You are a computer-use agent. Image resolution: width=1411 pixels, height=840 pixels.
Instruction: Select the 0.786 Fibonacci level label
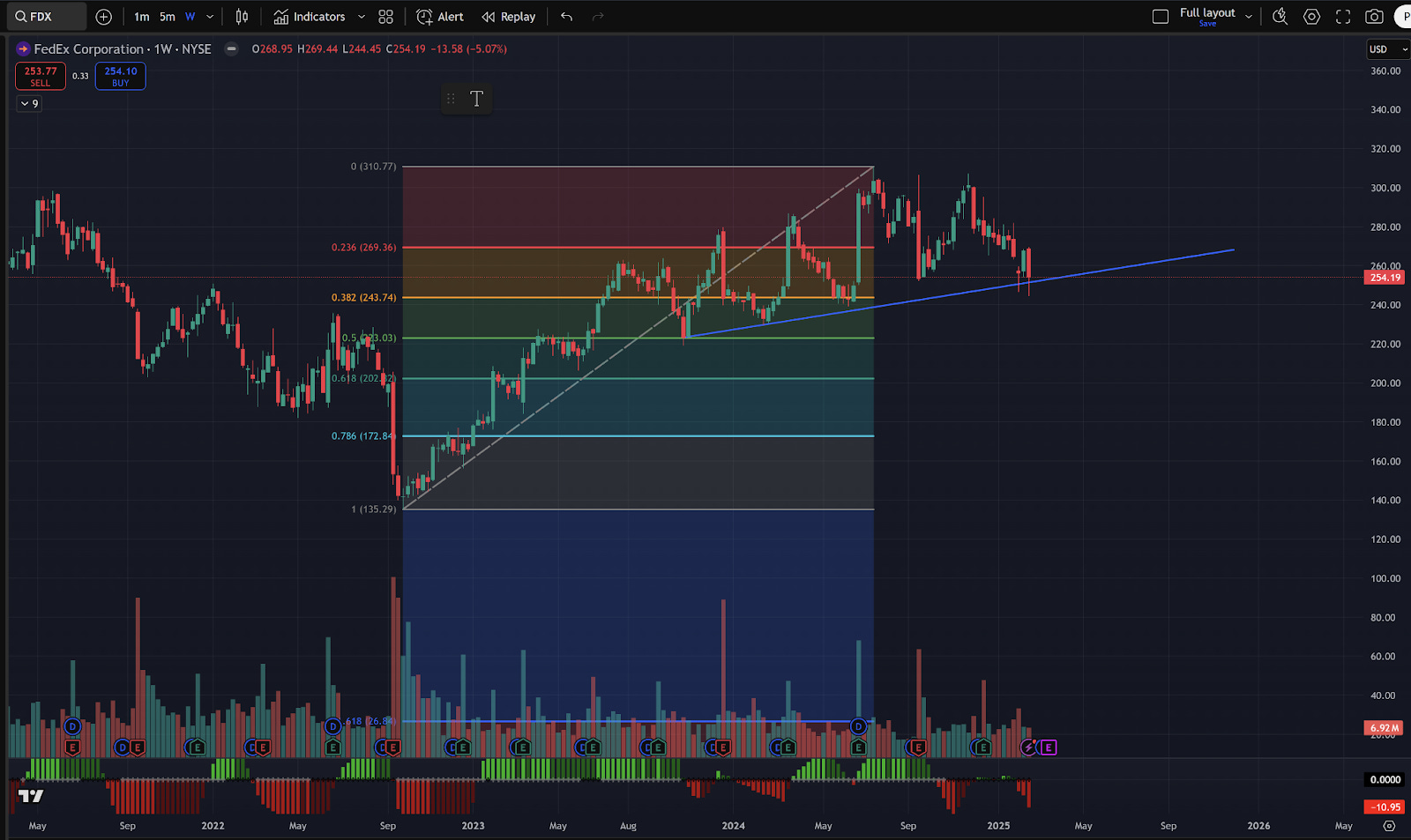click(x=362, y=436)
